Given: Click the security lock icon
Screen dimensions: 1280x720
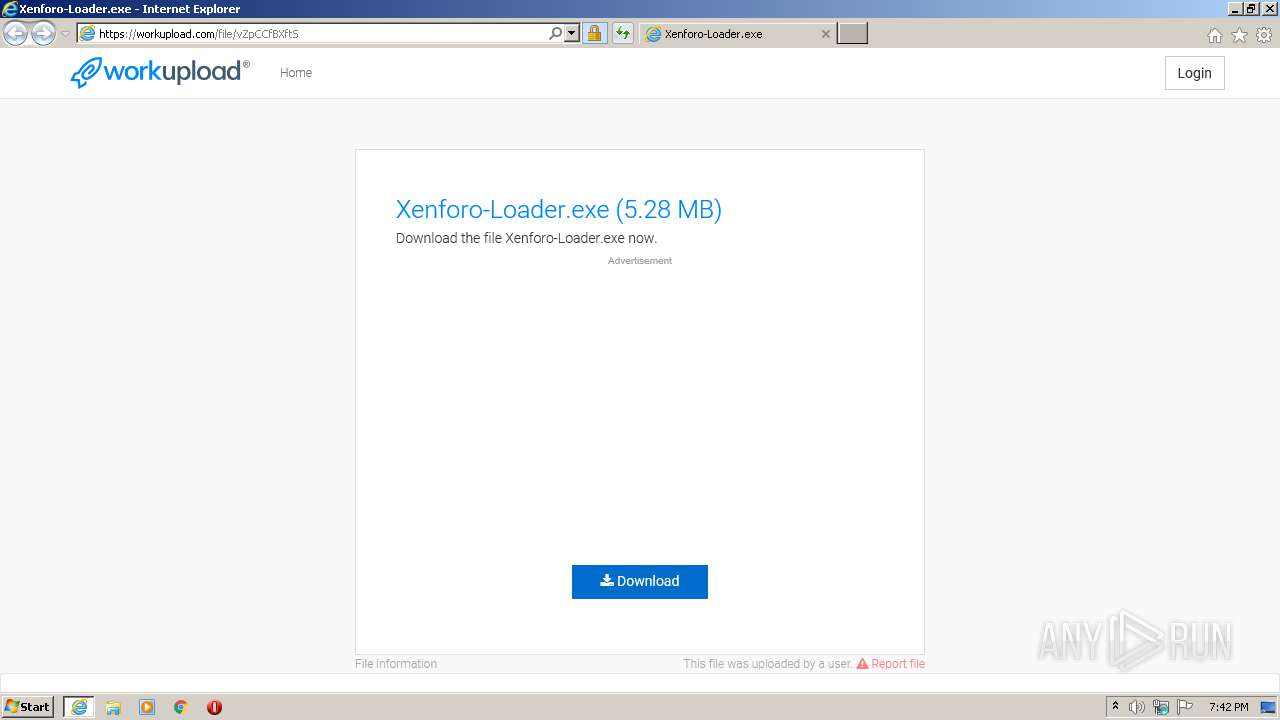Looking at the screenshot, I should pyautogui.click(x=594, y=34).
